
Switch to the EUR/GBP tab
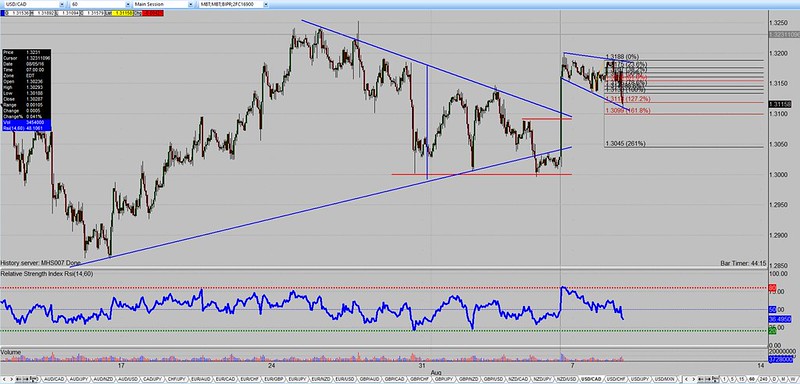273,379
